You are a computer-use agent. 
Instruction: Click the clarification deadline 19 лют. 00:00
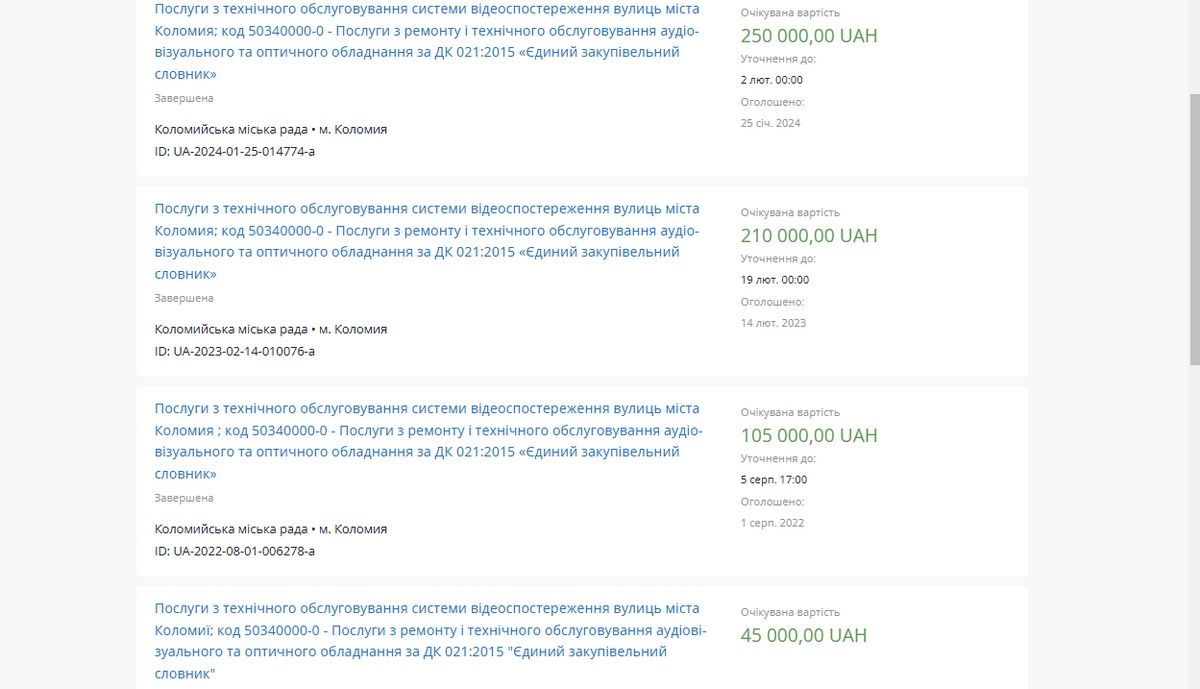pyautogui.click(x=775, y=280)
